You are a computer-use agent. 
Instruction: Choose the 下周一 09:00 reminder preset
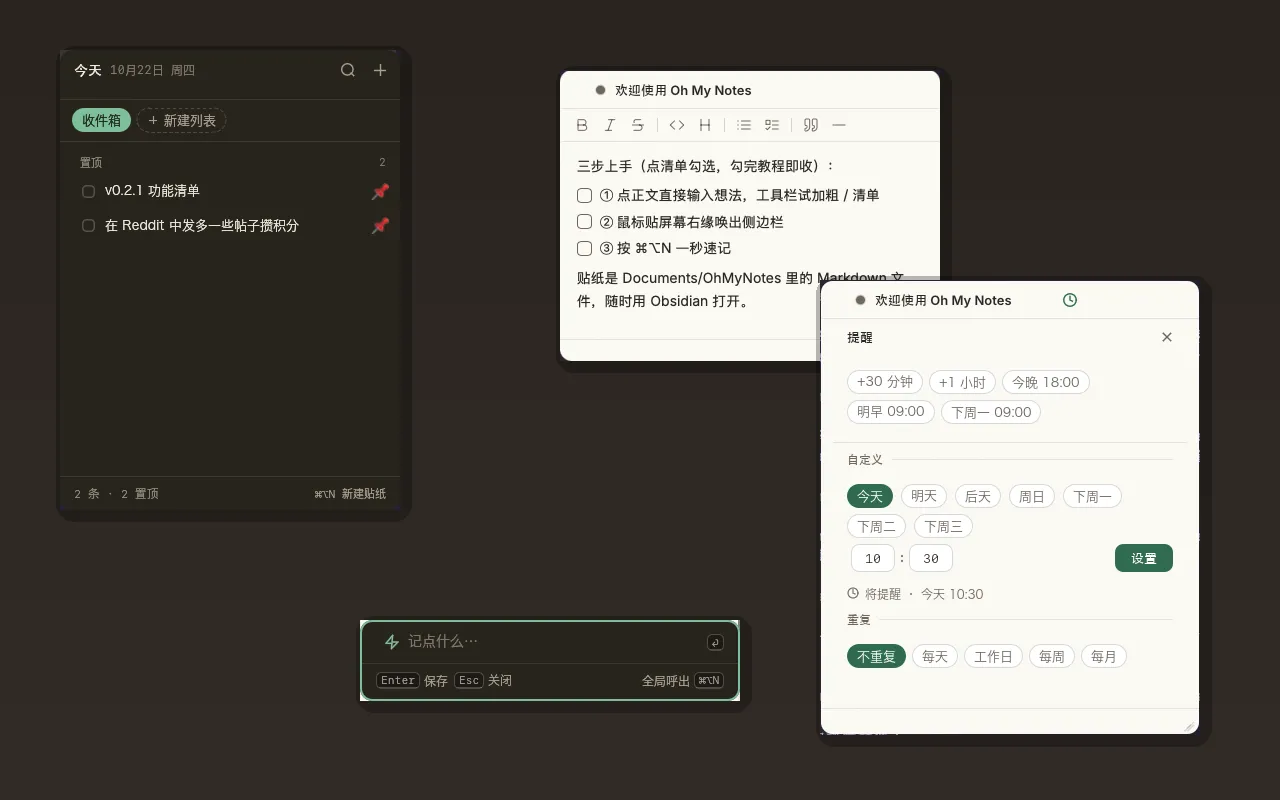point(991,412)
